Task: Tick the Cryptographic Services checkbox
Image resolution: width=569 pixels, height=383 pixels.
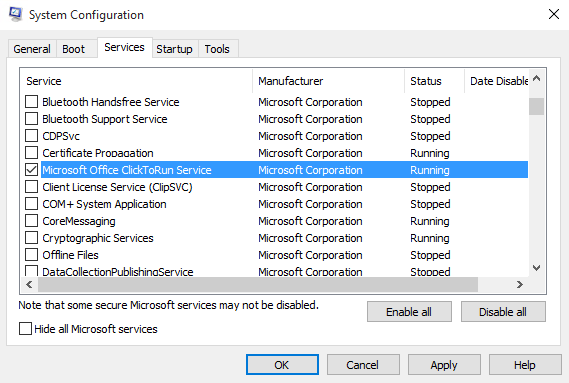Action: [x=32, y=238]
